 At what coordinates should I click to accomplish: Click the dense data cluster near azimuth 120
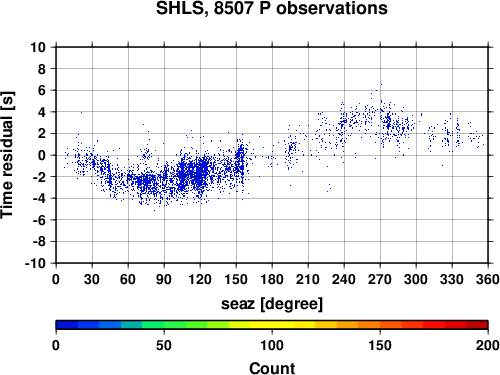point(199,173)
